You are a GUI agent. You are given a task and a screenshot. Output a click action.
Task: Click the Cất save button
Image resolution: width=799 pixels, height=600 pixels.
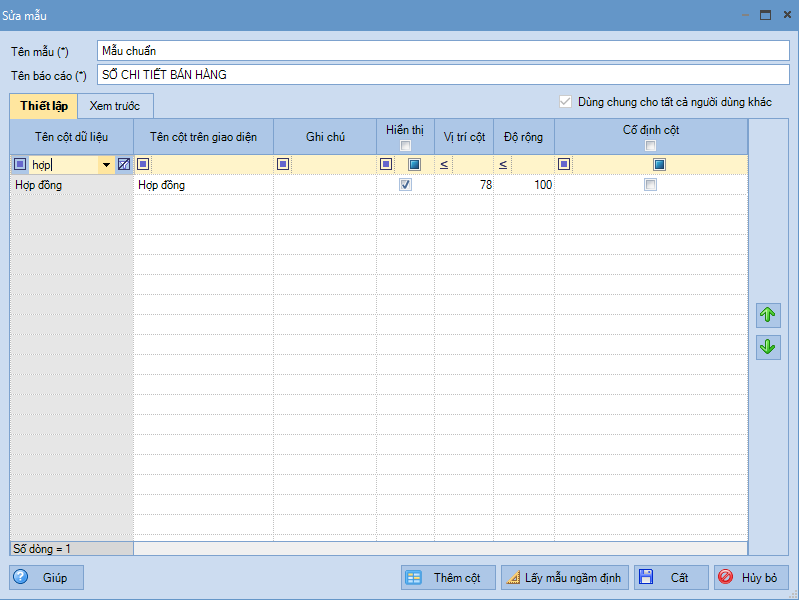pyautogui.click(x=670, y=578)
